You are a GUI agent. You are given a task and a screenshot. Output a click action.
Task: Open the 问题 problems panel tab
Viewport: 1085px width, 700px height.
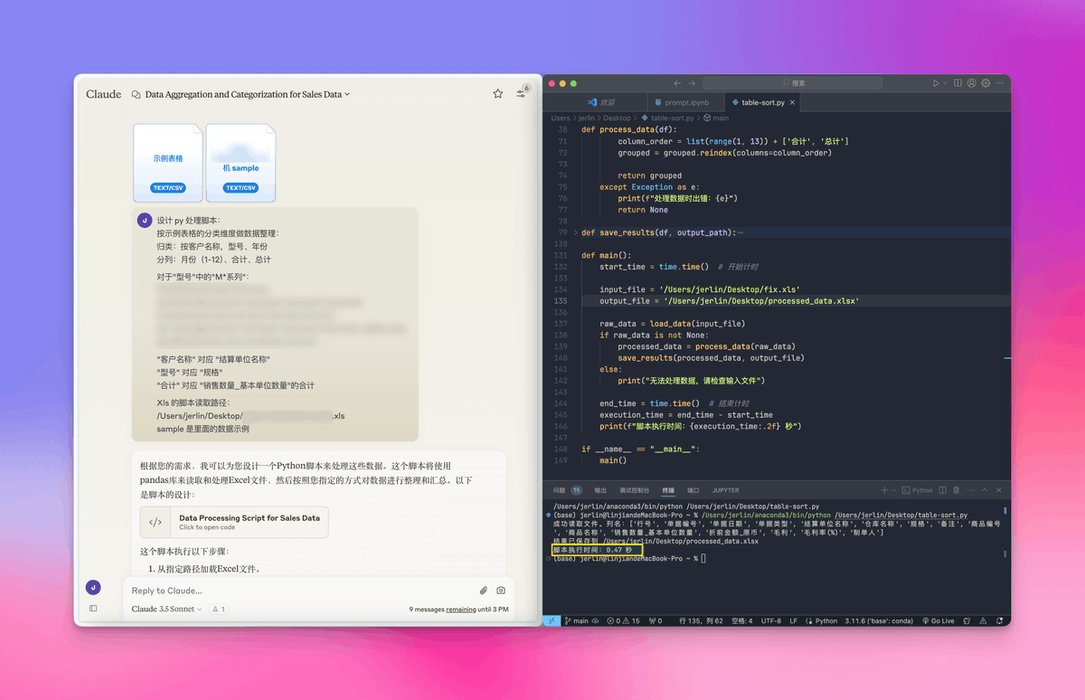coord(567,490)
